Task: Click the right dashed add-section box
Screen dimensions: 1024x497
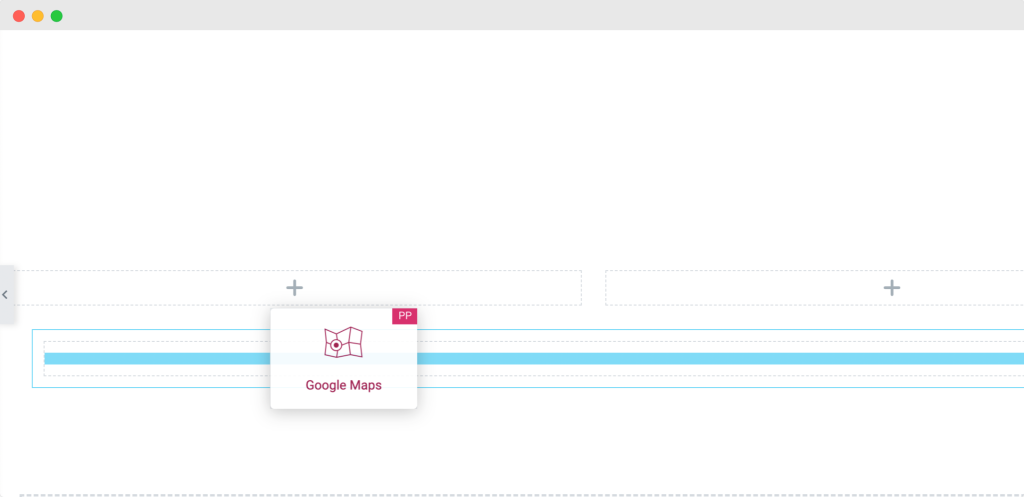Action: [x=814, y=288]
